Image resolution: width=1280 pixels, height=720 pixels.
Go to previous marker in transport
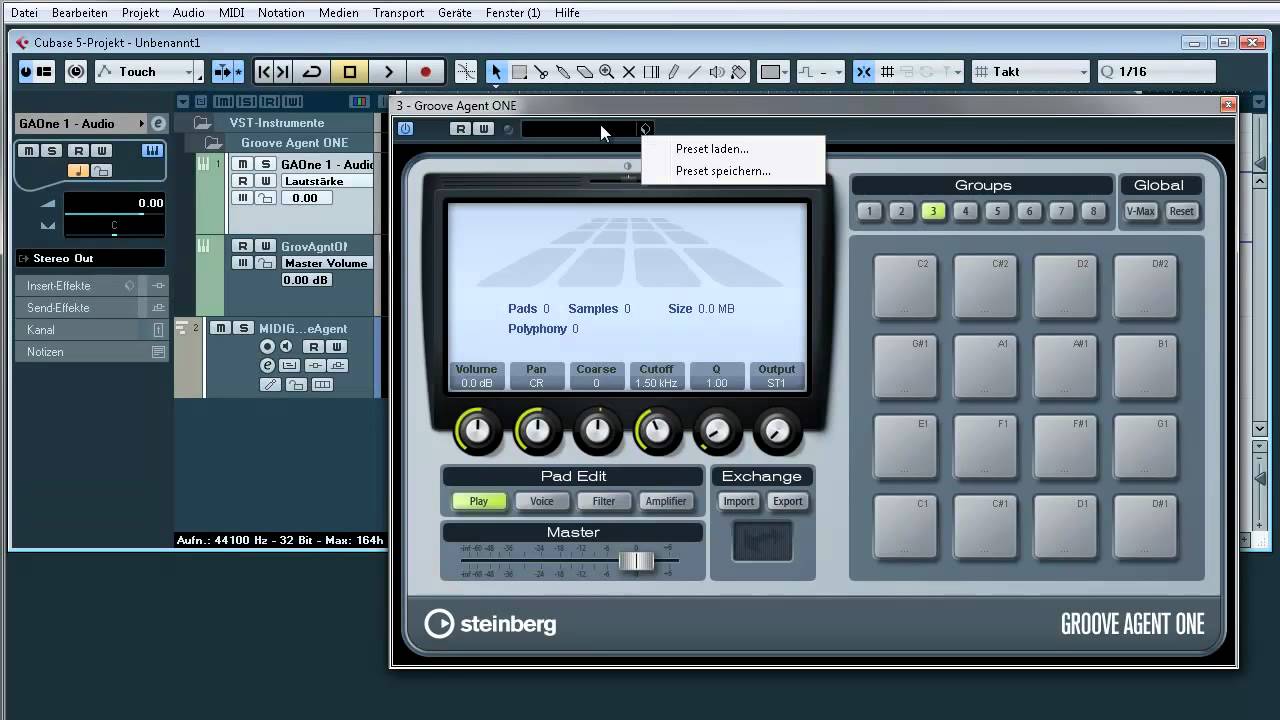(264, 72)
